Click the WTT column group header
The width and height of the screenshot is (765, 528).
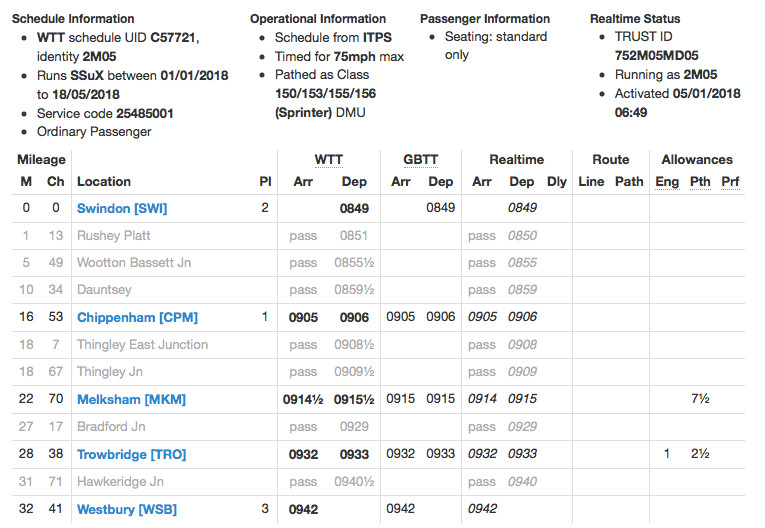click(x=328, y=159)
